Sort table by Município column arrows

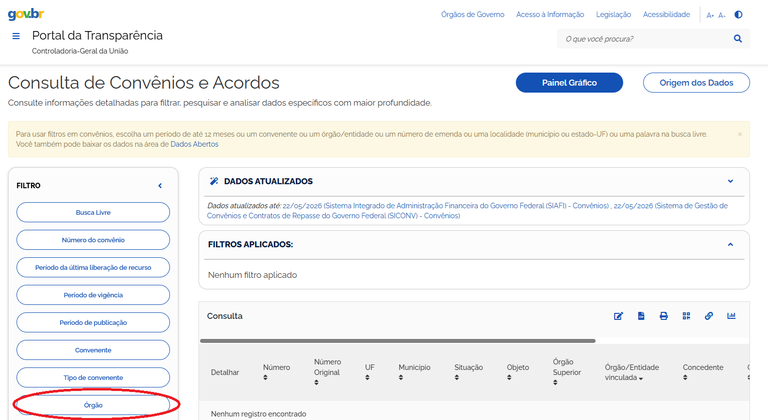click(x=401, y=378)
